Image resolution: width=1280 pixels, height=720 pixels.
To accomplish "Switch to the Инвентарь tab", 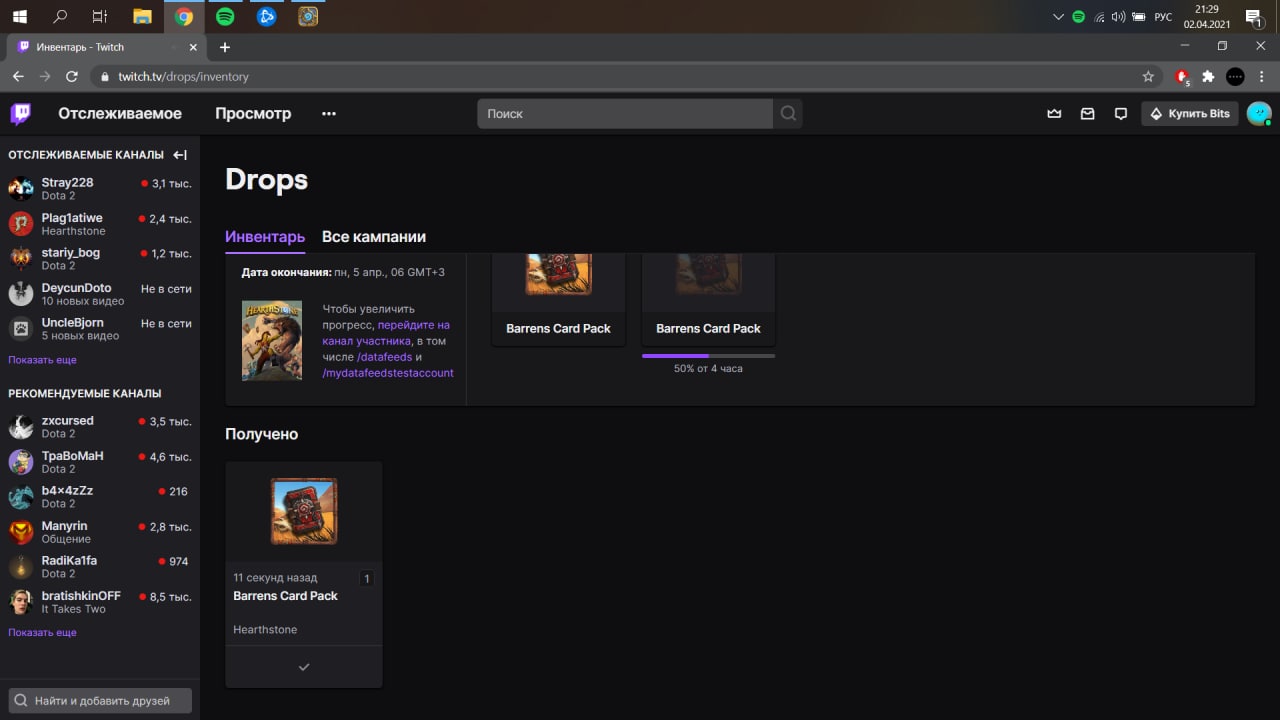I will pyautogui.click(x=265, y=237).
